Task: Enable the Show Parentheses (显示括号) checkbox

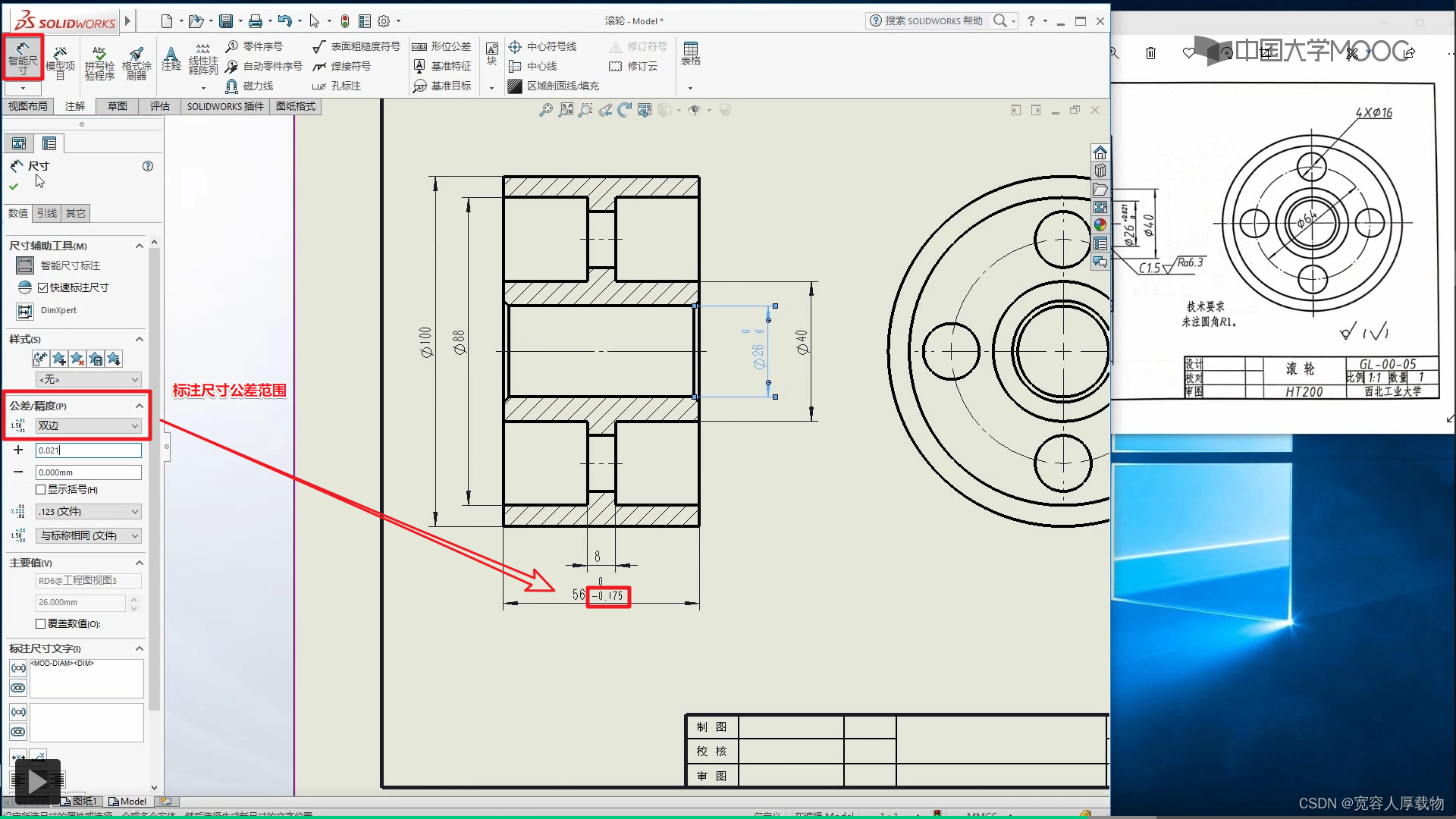Action: click(x=41, y=490)
